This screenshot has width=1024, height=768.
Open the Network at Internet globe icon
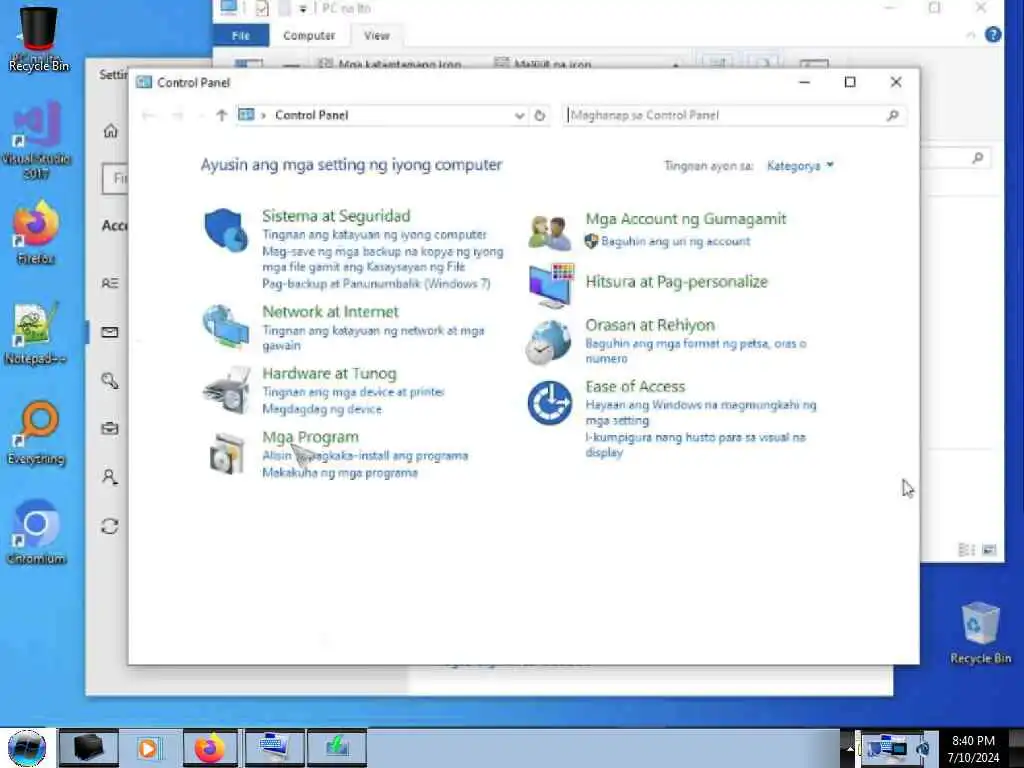click(x=225, y=326)
